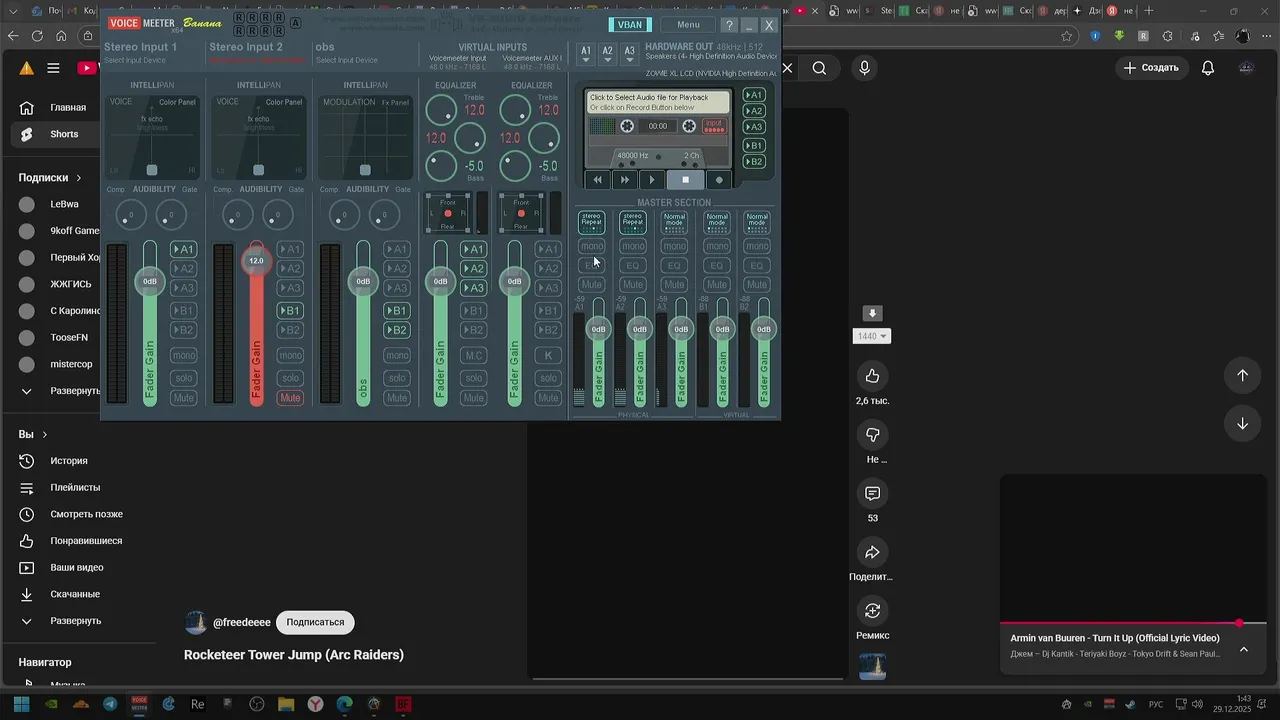Open the Ремикс remix option
This screenshot has height=720, width=1280.
[x=873, y=611]
